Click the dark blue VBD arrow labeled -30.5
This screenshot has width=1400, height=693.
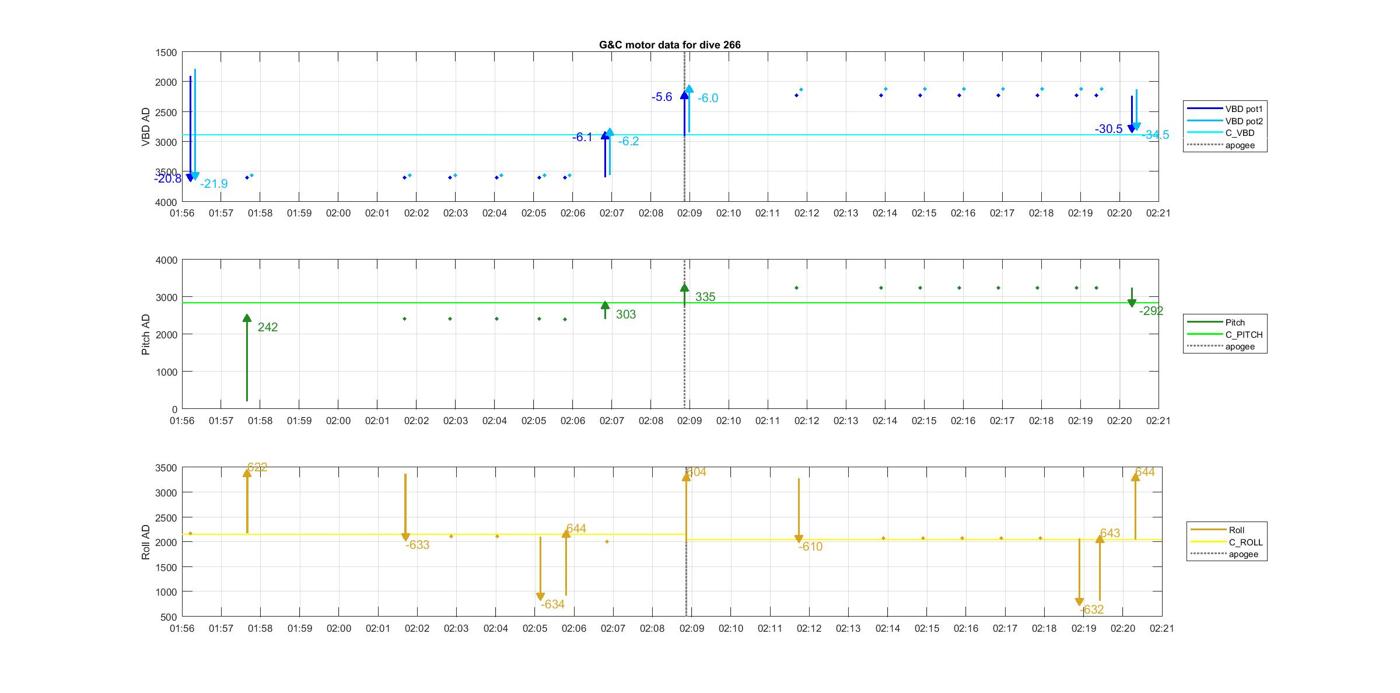tap(1132, 114)
